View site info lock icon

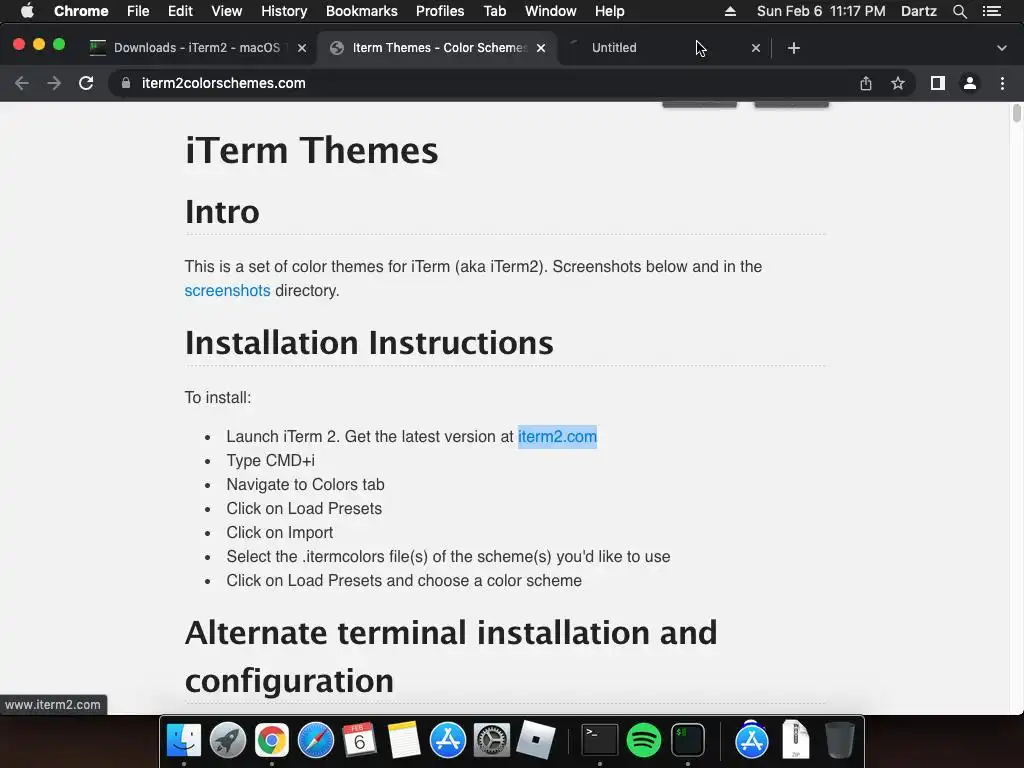coord(126,83)
